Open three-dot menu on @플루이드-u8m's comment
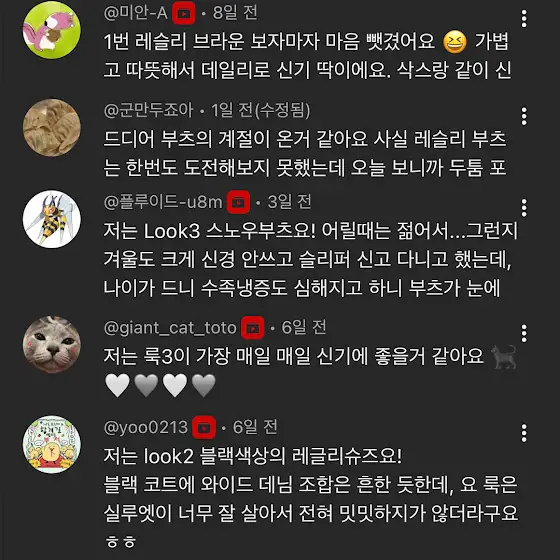The width and height of the screenshot is (560, 560). [x=524, y=208]
